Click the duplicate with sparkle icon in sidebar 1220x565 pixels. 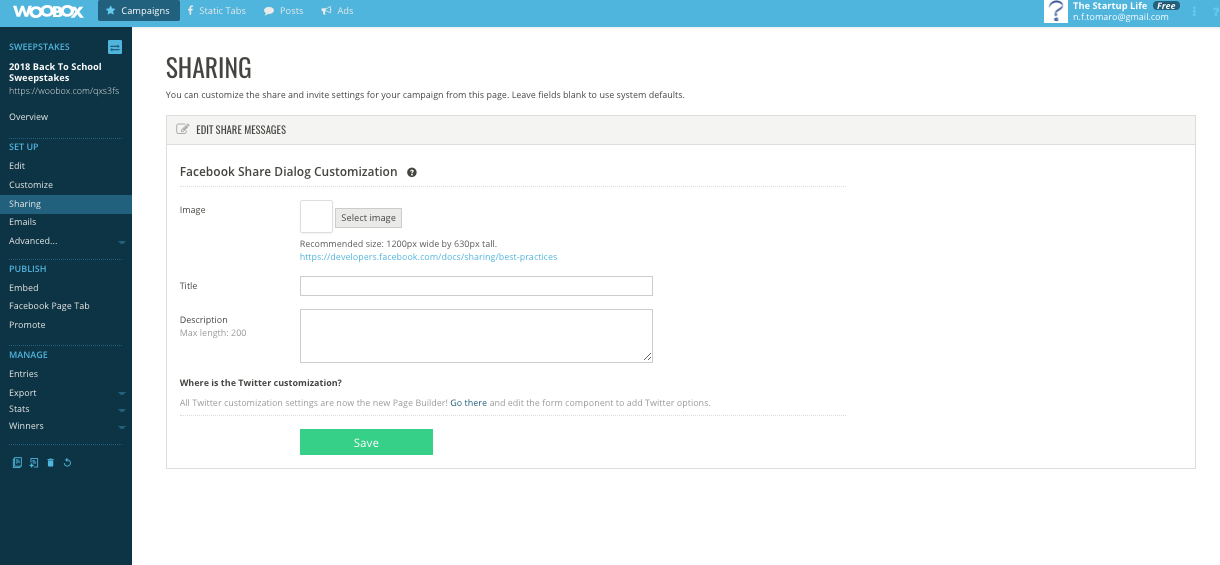[x=33, y=462]
